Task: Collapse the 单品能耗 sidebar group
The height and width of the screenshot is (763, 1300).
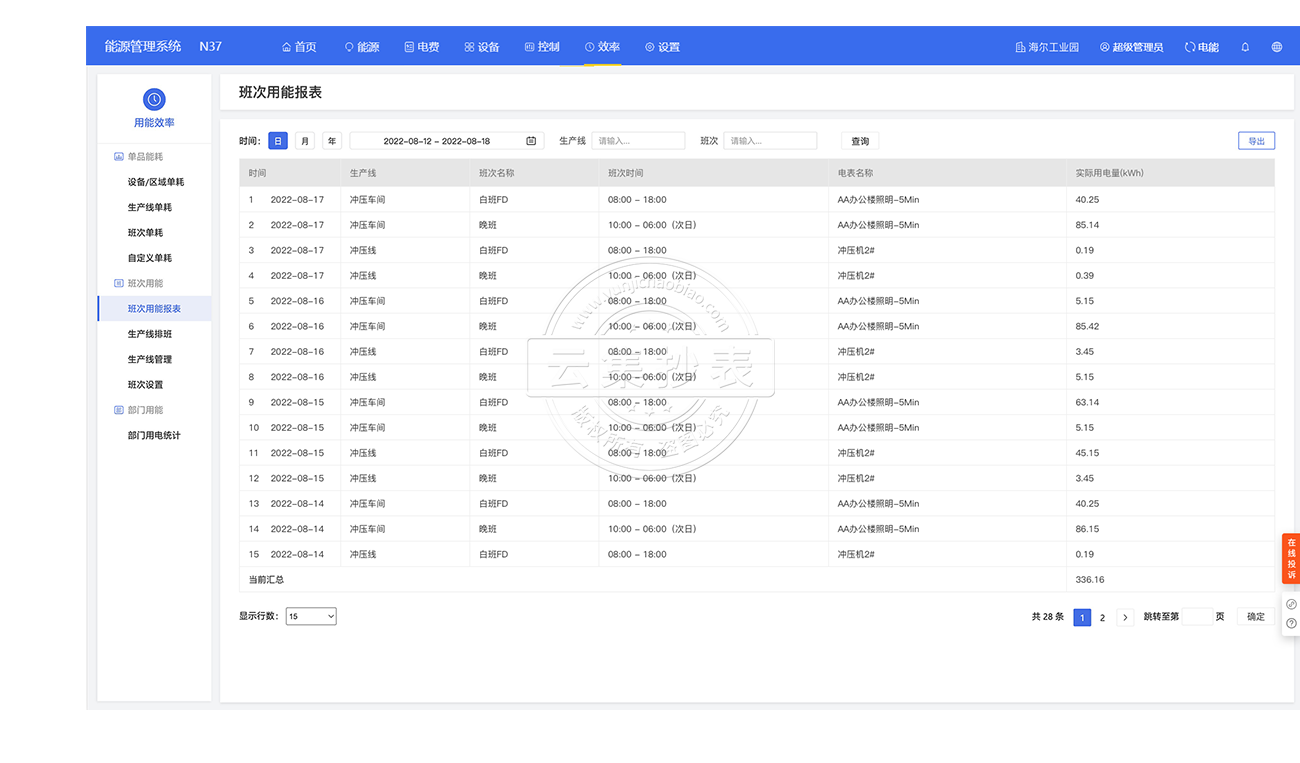Action: tap(145, 157)
